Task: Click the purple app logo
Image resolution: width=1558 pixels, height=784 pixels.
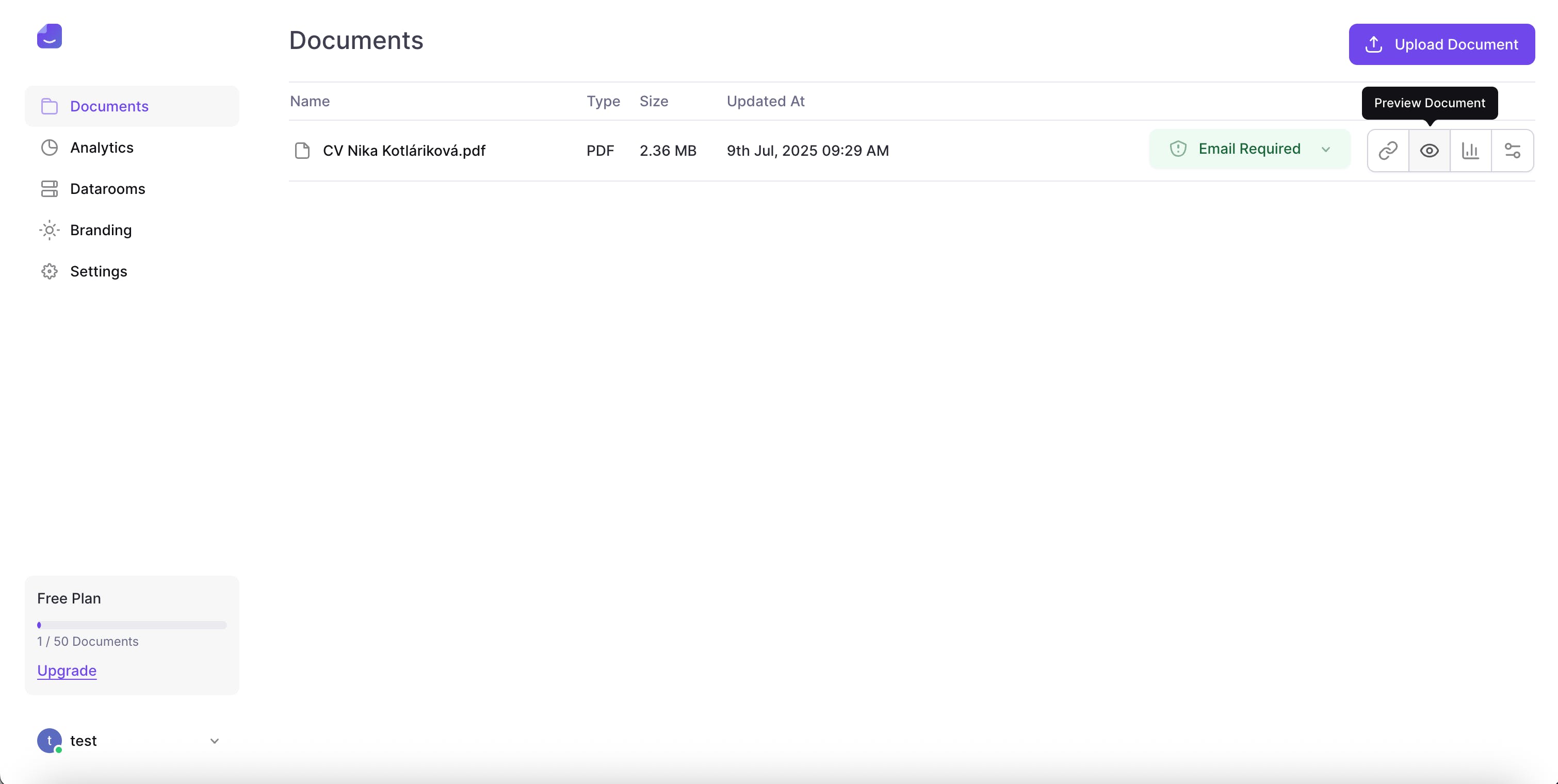Action: [x=50, y=36]
